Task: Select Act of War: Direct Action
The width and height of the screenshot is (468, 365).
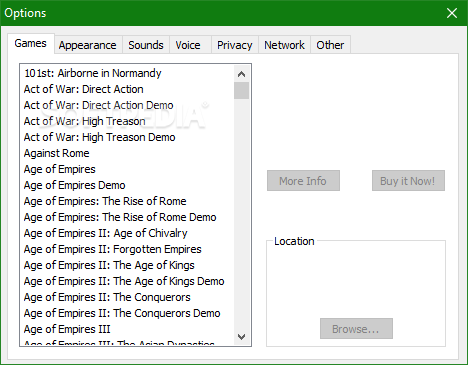Action: pyautogui.click(x=128, y=89)
